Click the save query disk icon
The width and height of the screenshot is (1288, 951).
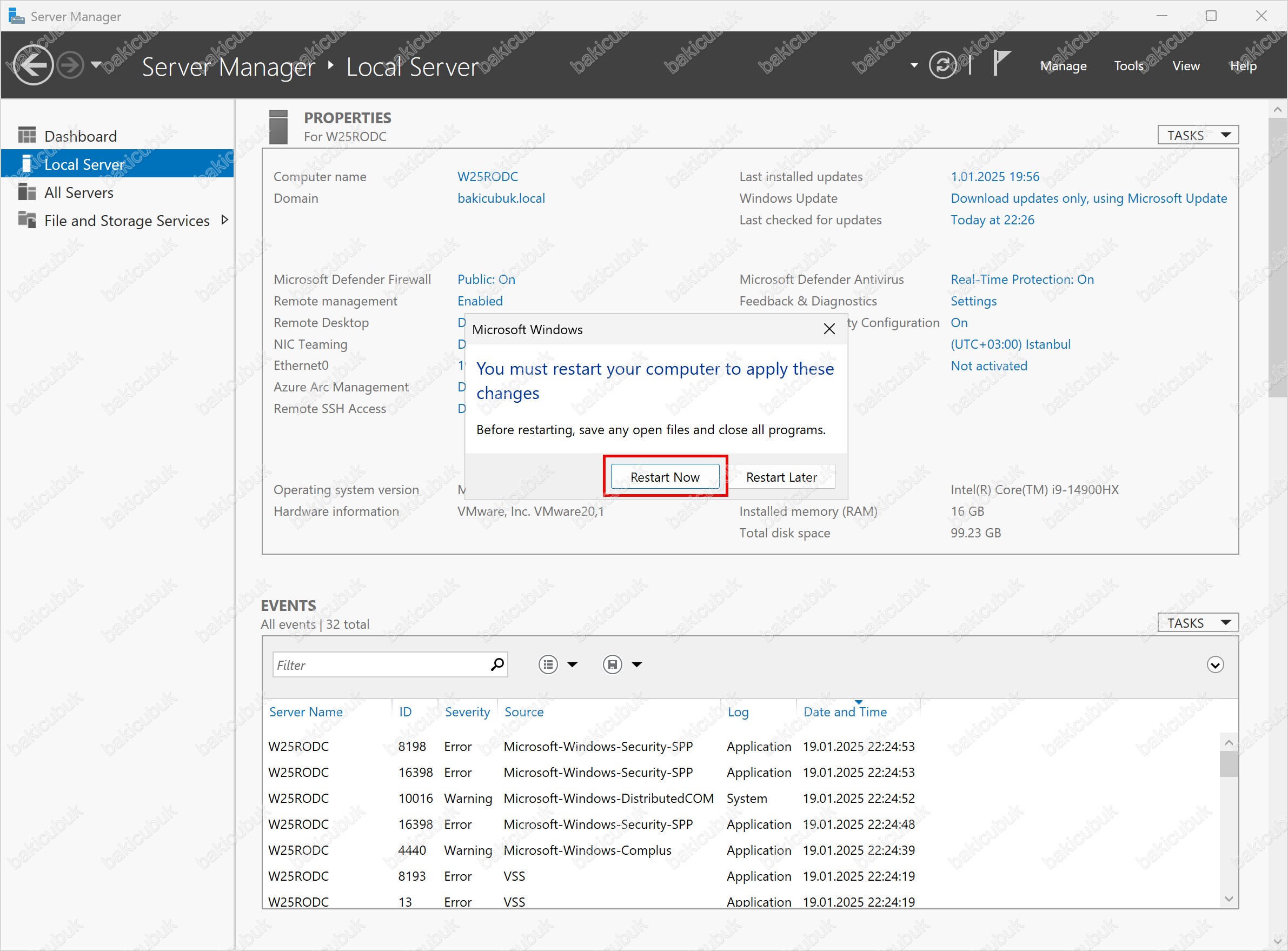click(612, 665)
